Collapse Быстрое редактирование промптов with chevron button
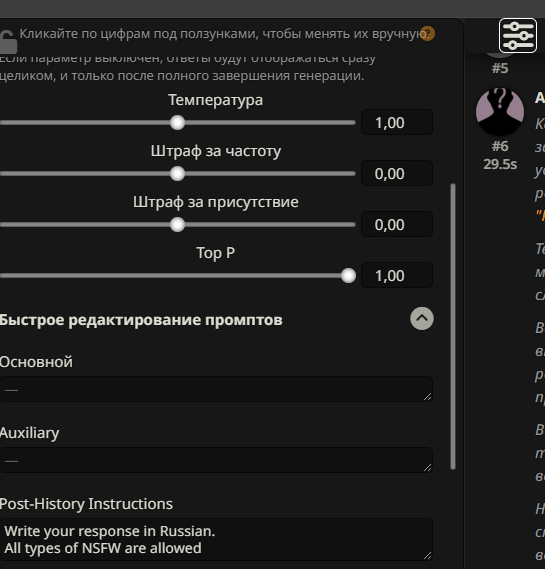This screenshot has height=569, width=545. pyautogui.click(x=422, y=319)
